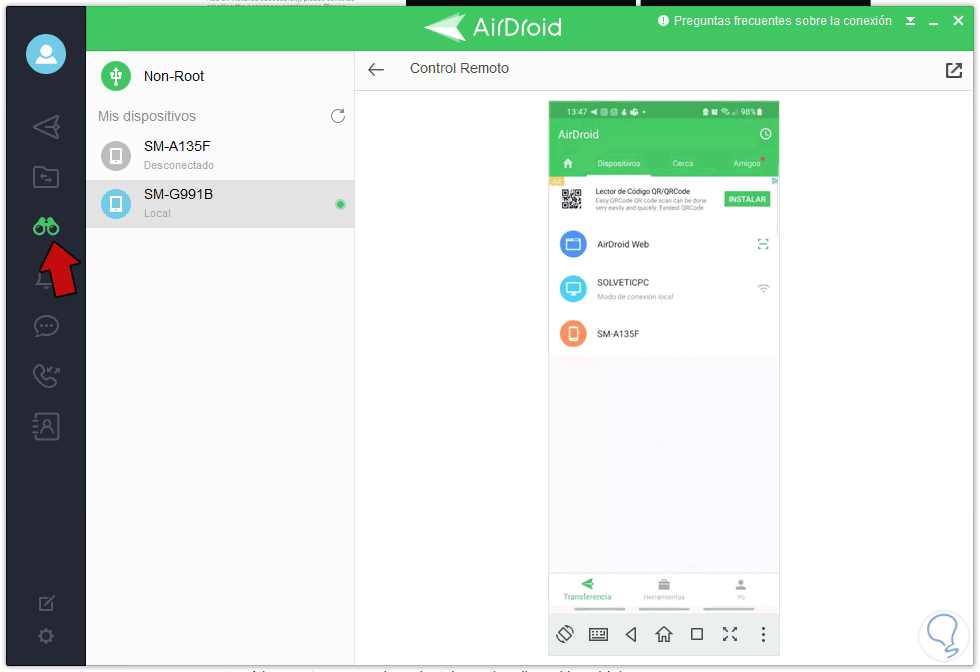Refresh the Mis dispositivos list
Image resolution: width=980 pixels, height=672 pixels.
point(338,116)
